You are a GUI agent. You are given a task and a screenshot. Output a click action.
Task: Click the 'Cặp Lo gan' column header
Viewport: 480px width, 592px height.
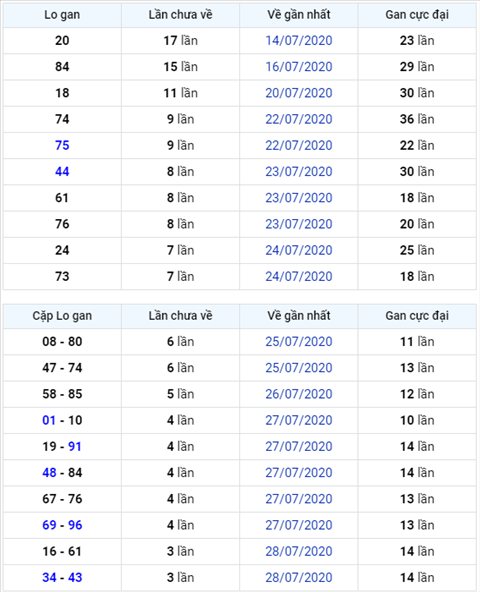pyautogui.click(x=62, y=316)
